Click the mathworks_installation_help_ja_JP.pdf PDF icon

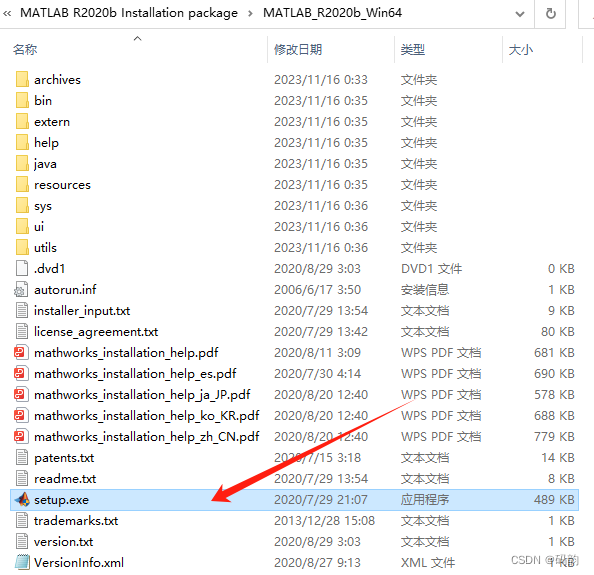[21, 395]
